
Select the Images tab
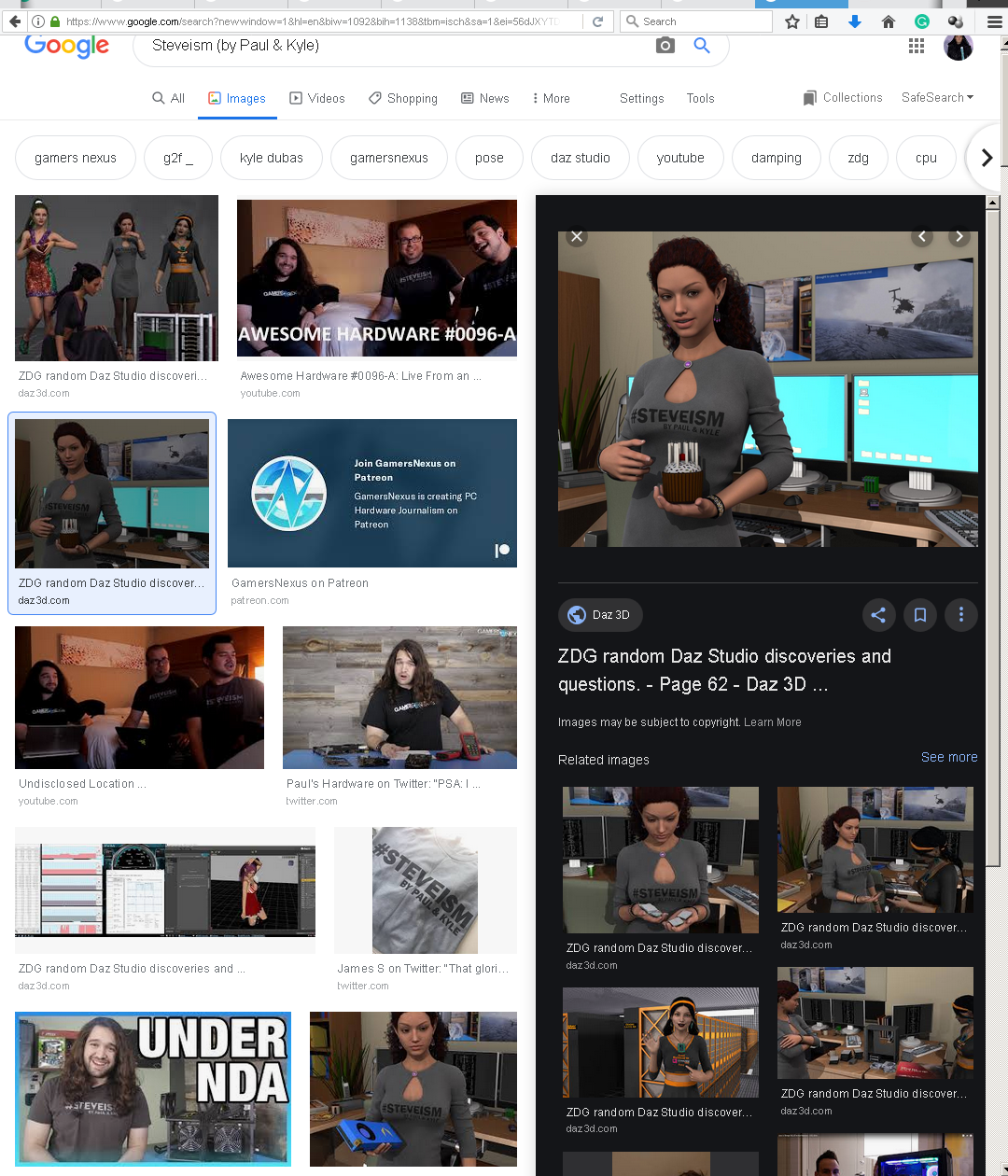pyautogui.click(x=237, y=98)
